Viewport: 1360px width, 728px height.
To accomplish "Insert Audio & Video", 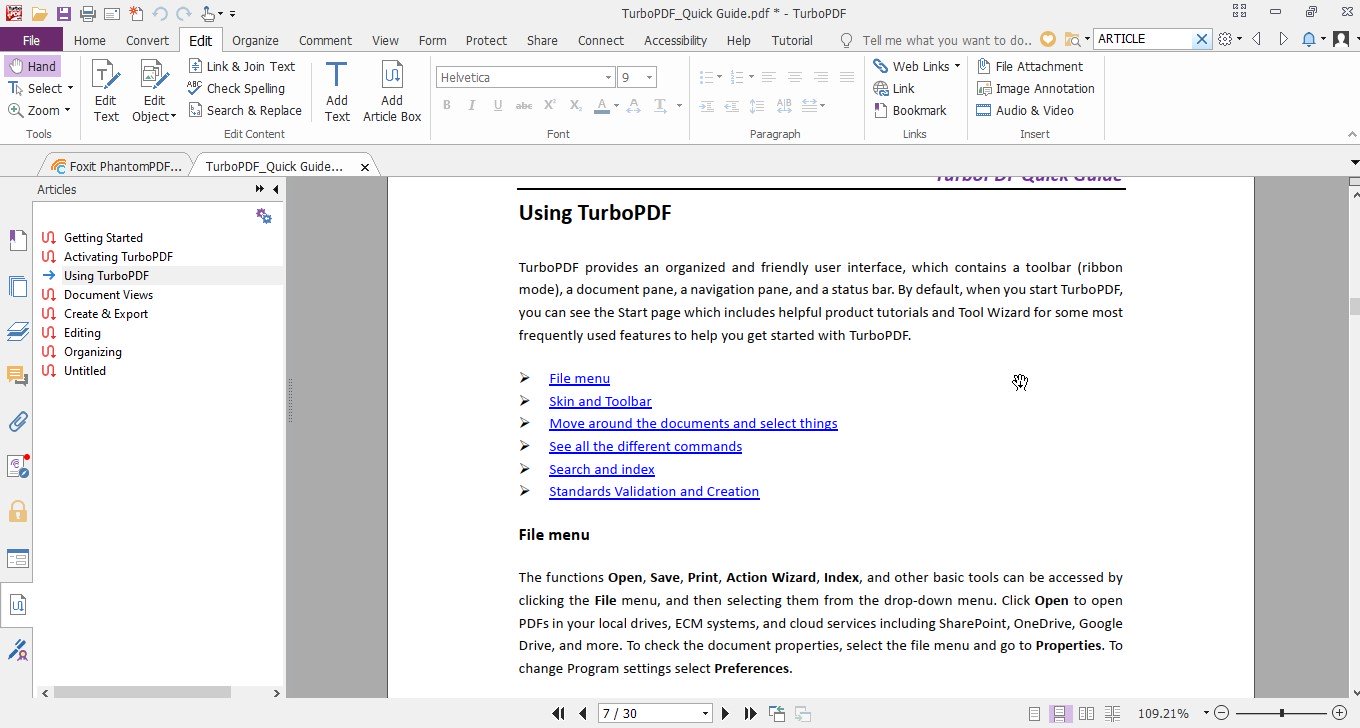I will point(1025,110).
